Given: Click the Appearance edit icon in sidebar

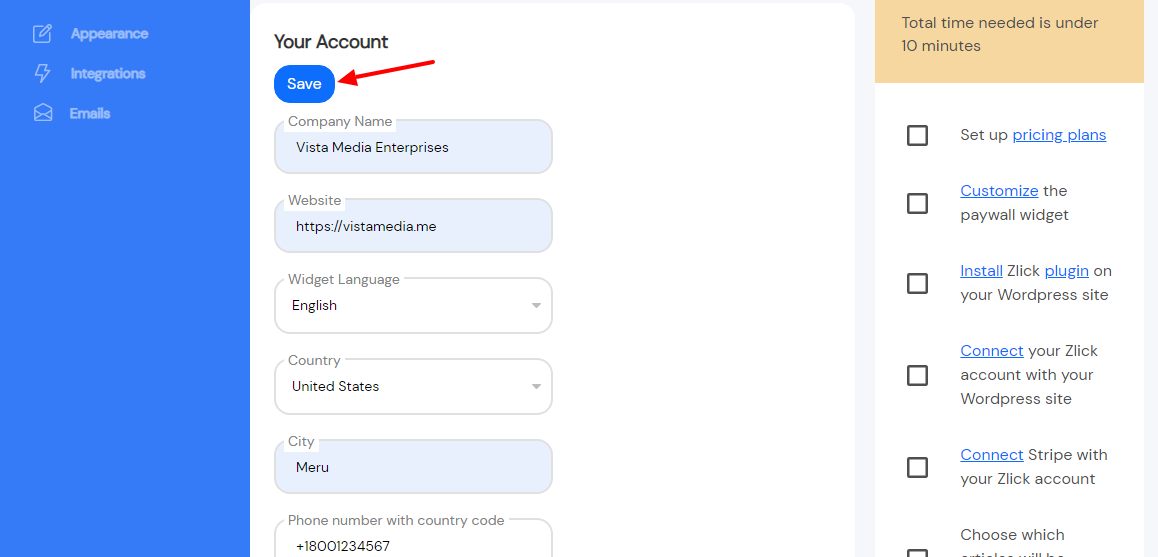Looking at the screenshot, I should (43, 34).
